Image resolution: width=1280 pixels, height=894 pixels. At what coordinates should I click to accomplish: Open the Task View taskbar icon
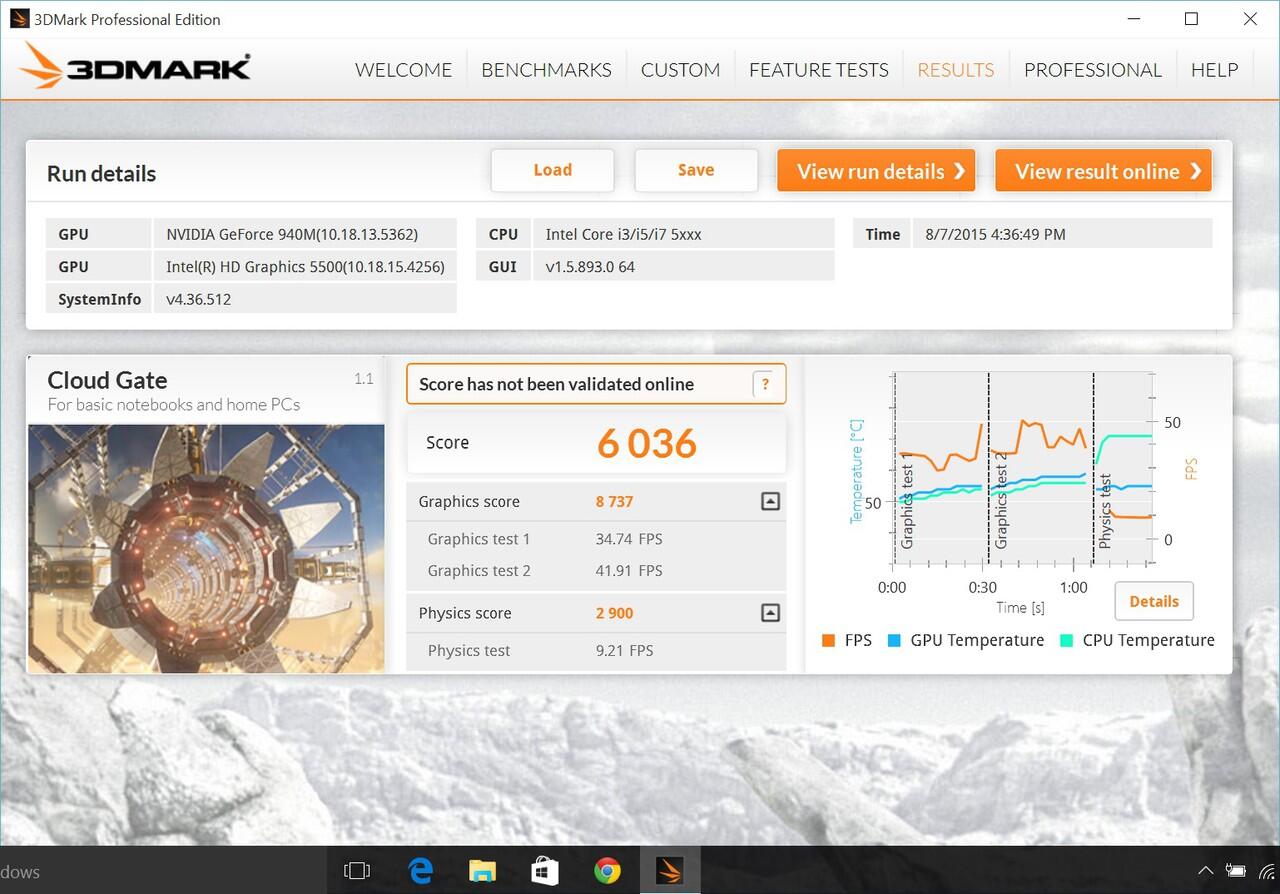click(357, 871)
